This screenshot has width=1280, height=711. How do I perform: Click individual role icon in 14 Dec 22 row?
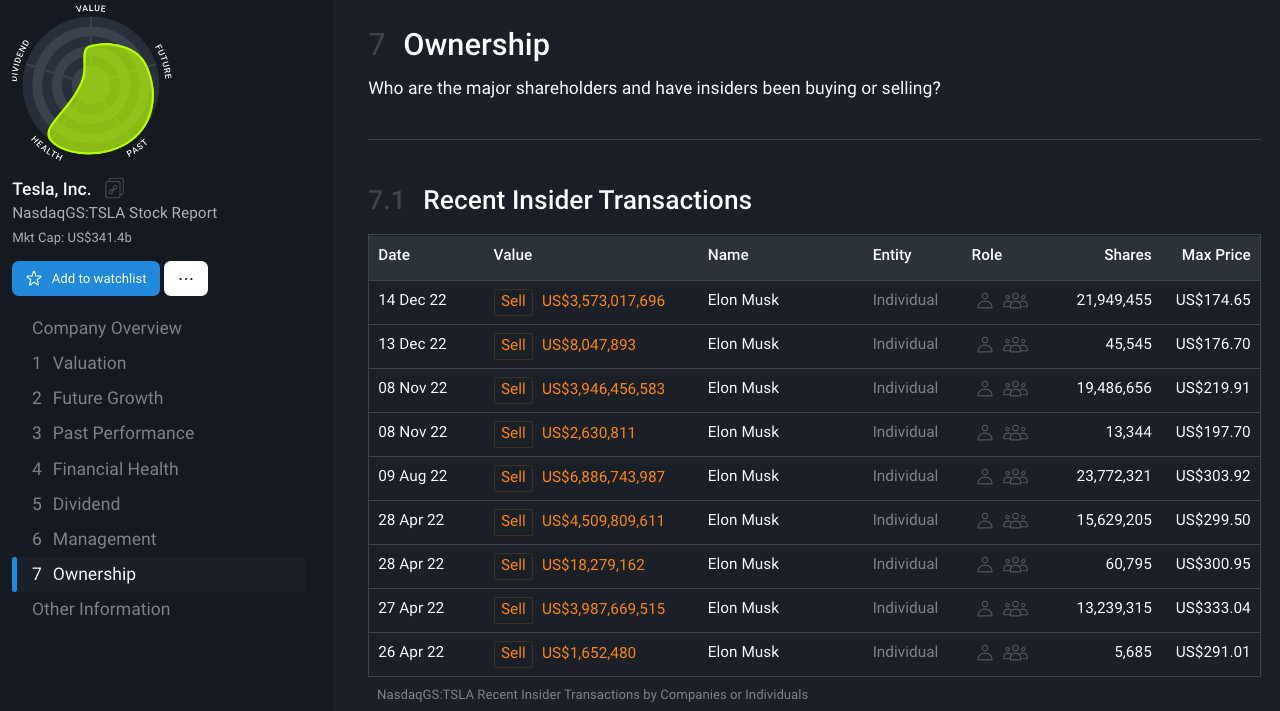(x=985, y=300)
